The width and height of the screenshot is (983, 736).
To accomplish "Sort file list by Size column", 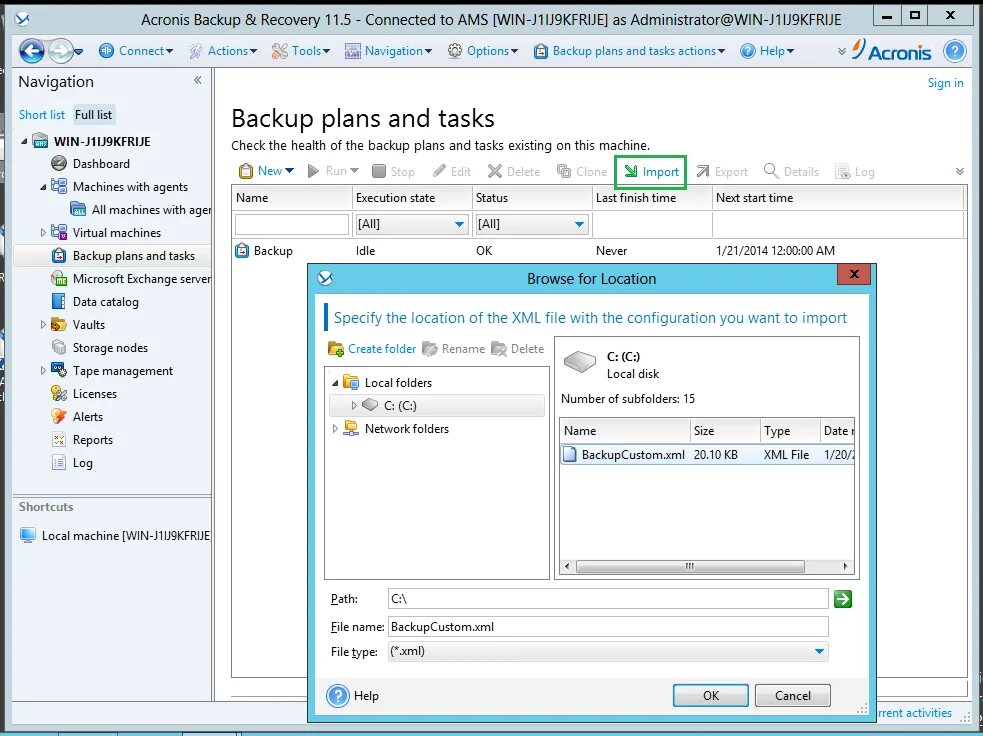I will click(725, 431).
